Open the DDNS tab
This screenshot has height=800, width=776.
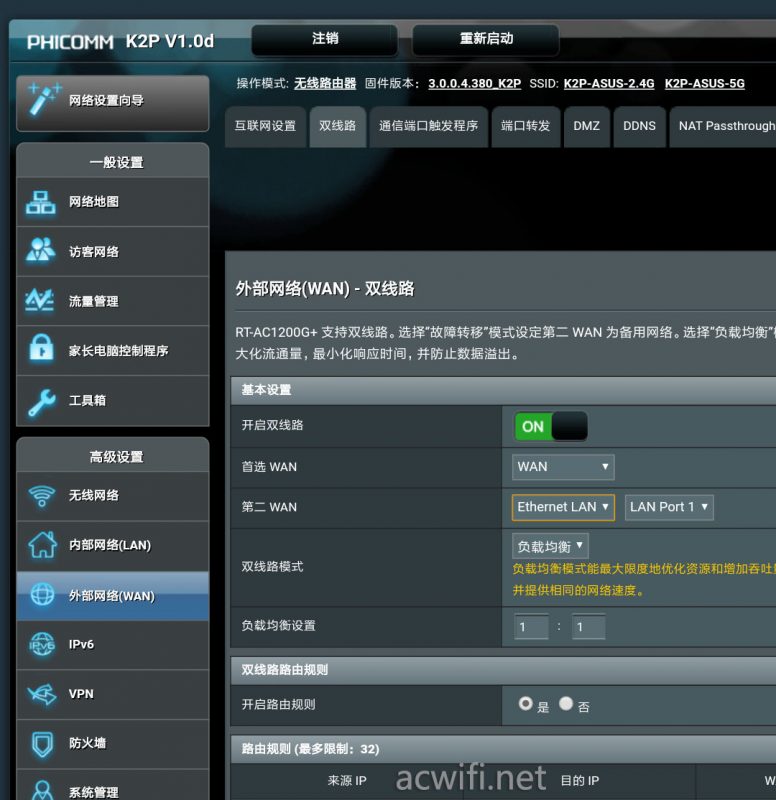(639, 126)
